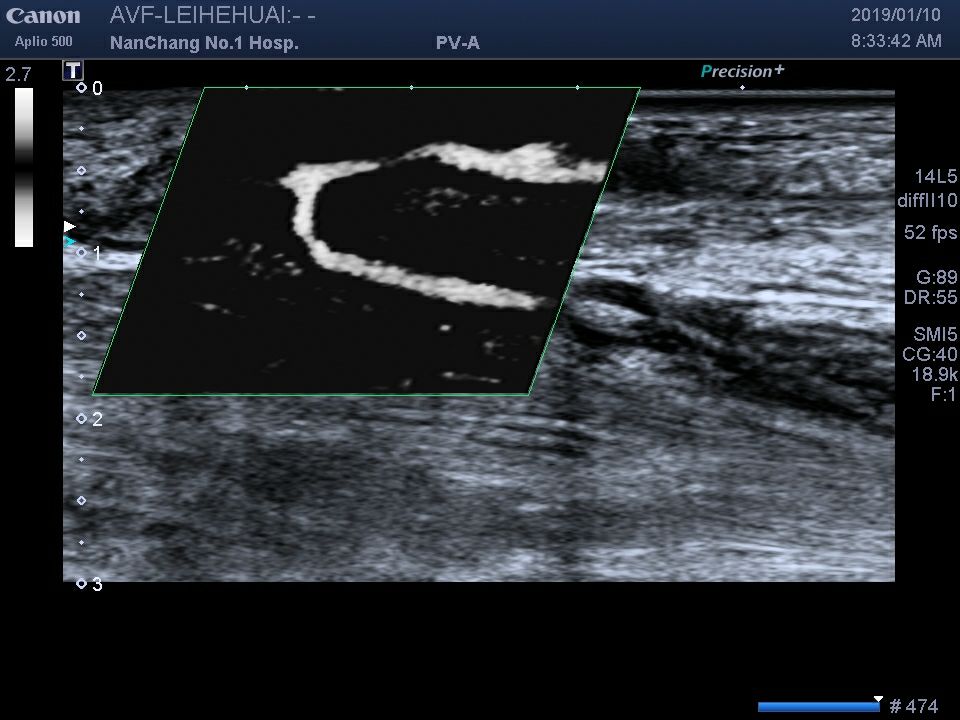Click the white triangle at cine bar end
The width and height of the screenshot is (960, 720).
pos(878,699)
